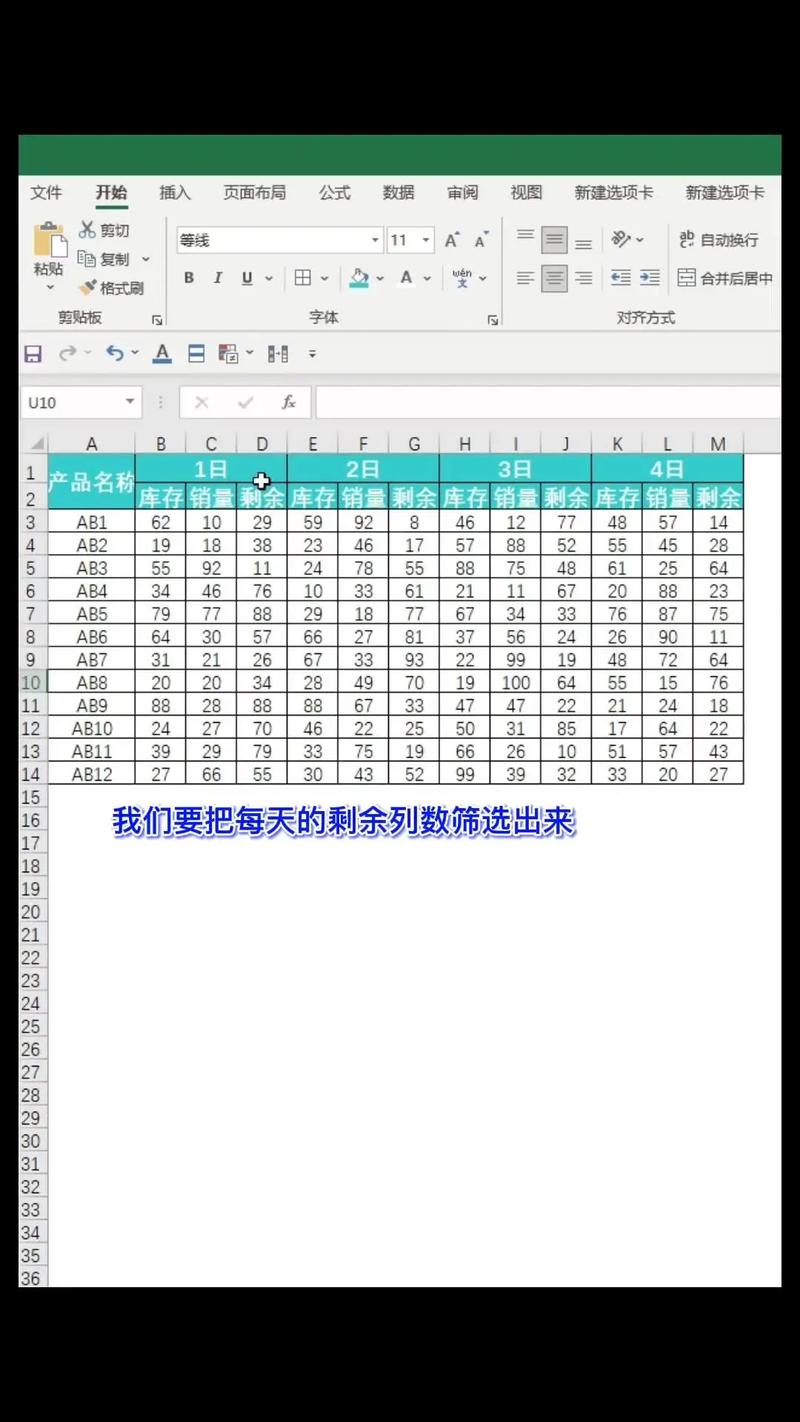Click the wén phonetic guide icon
Screen dimensions: 800x1422
pyautogui.click(x=462, y=278)
